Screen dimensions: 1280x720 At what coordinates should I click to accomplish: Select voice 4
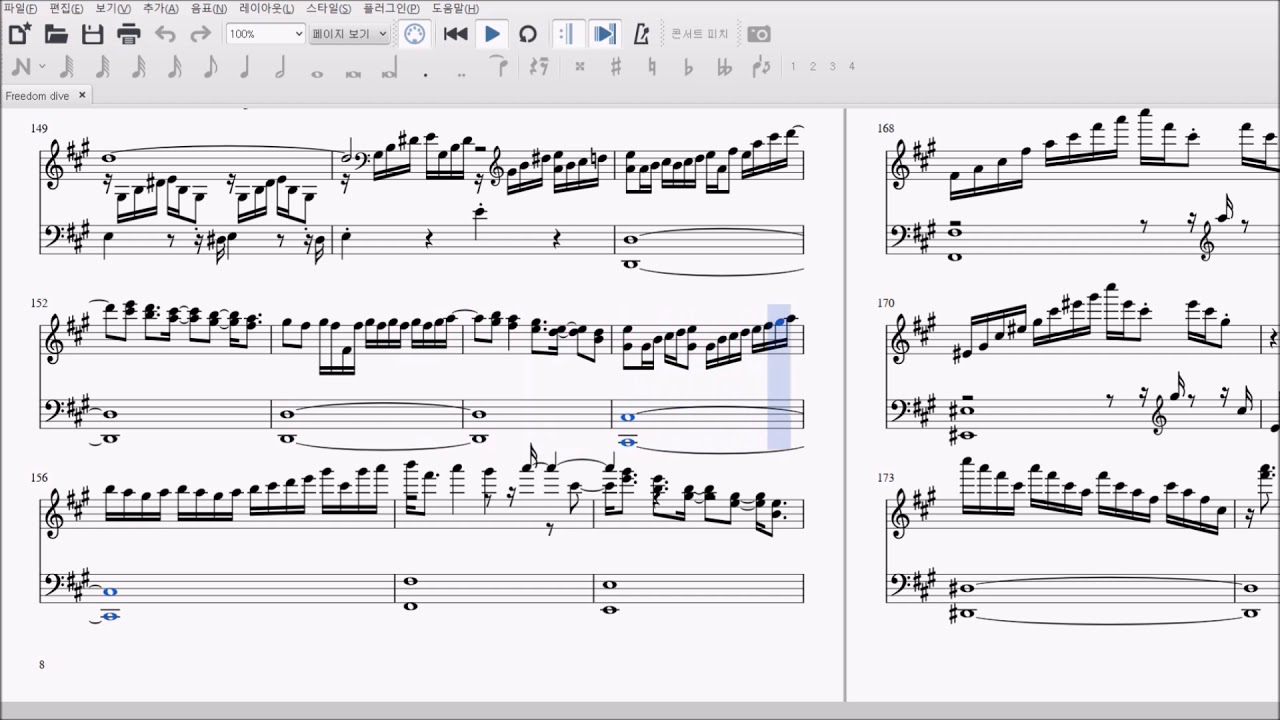(852, 67)
